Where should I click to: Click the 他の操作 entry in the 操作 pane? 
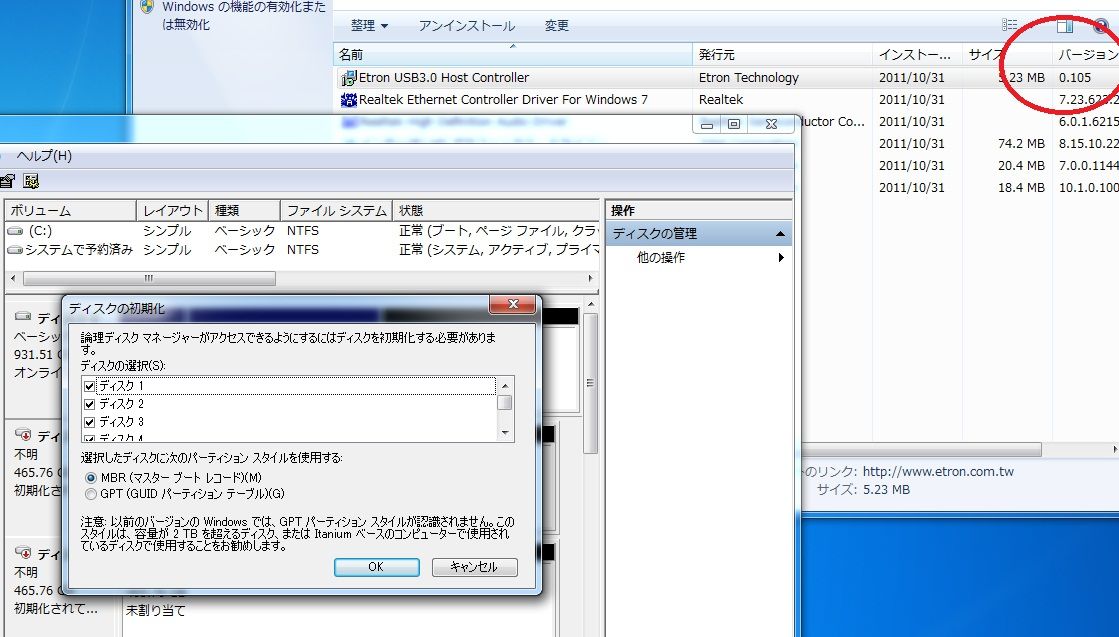(661, 258)
